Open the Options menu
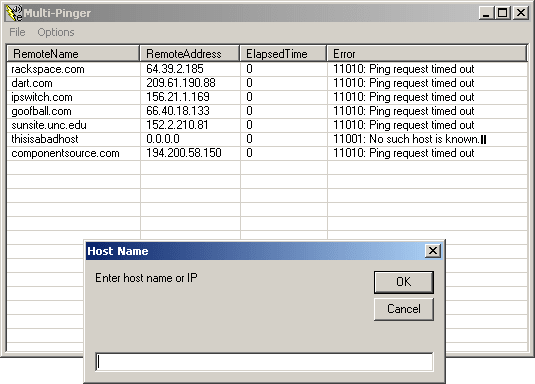The width and height of the screenshot is (535, 384). [56, 32]
